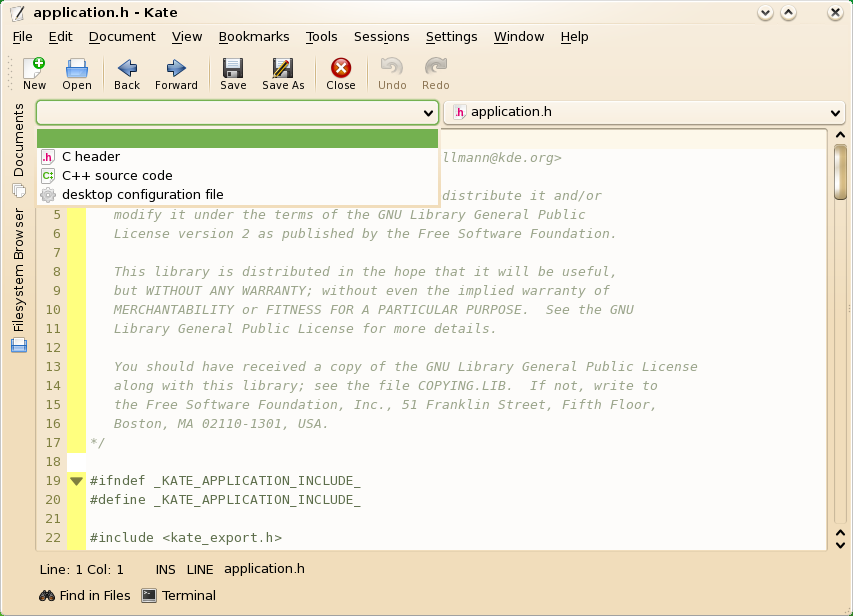
Task: Open the Window menu
Action: point(519,37)
